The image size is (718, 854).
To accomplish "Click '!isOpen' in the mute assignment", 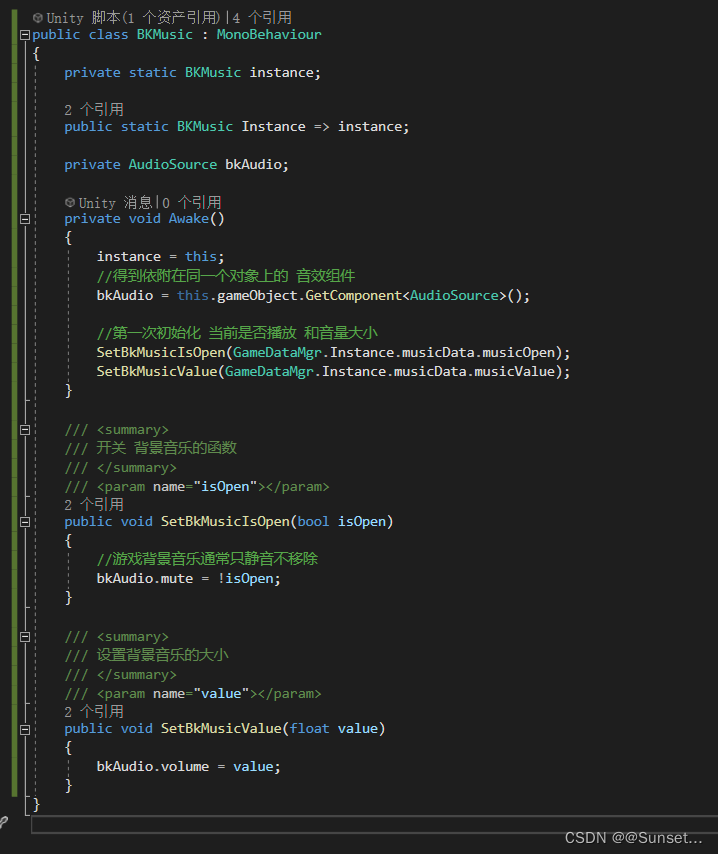I will (x=245, y=578).
